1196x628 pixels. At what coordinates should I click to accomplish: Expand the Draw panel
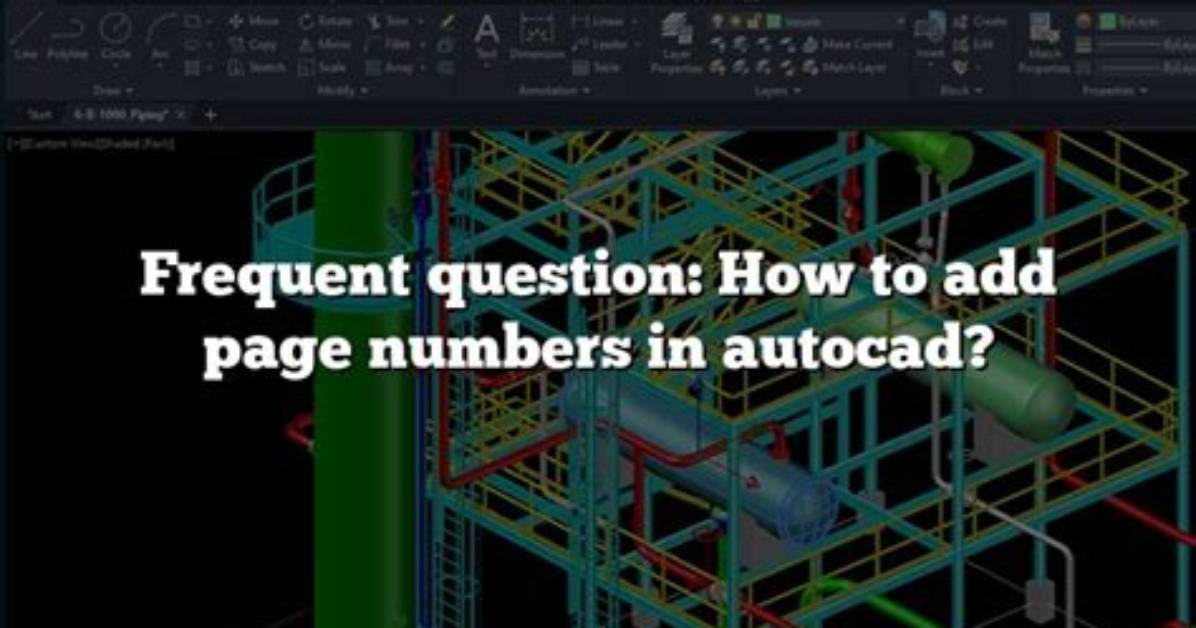[112, 91]
